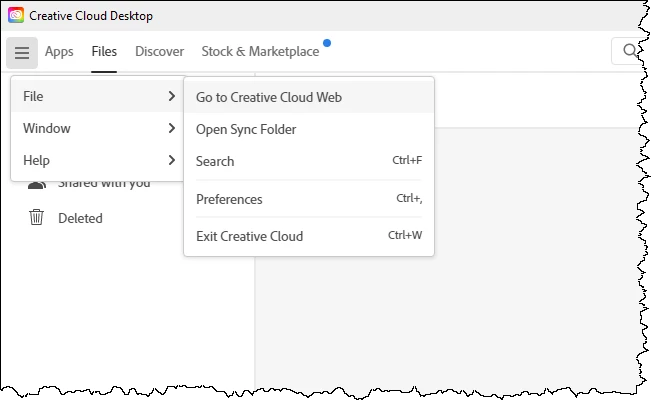This screenshot has width=653, height=402.
Task: Expand the File submenu arrow
Action: pyautogui.click(x=172, y=96)
